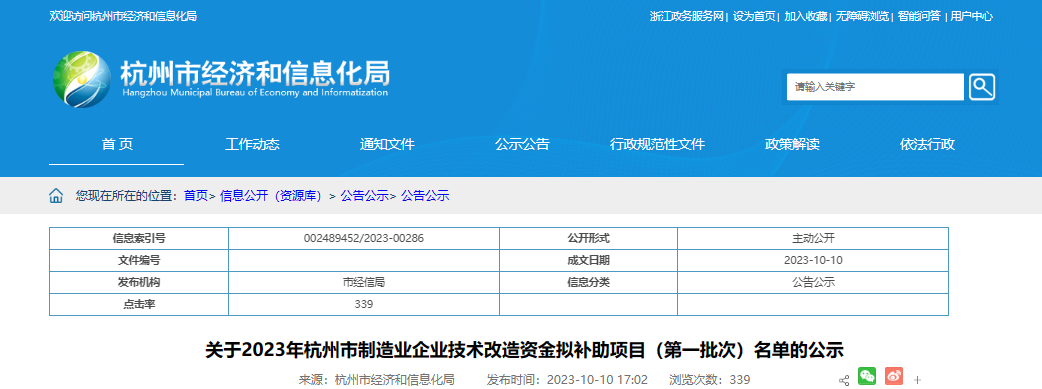Click 首页 breadcrumb link
Image resolution: width=1042 pixels, height=389 pixels.
click(195, 195)
